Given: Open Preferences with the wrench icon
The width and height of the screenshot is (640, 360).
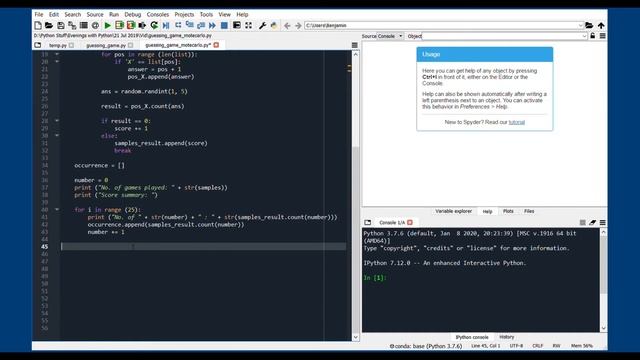Looking at the screenshot, I should click(x=262, y=25).
